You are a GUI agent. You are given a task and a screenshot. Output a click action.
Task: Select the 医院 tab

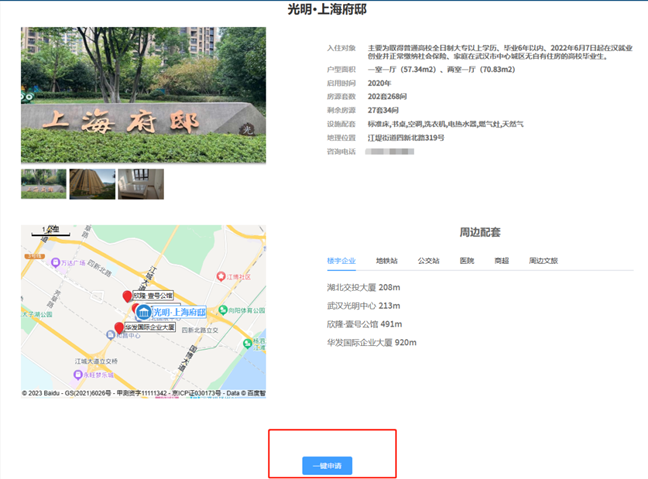coord(467,261)
